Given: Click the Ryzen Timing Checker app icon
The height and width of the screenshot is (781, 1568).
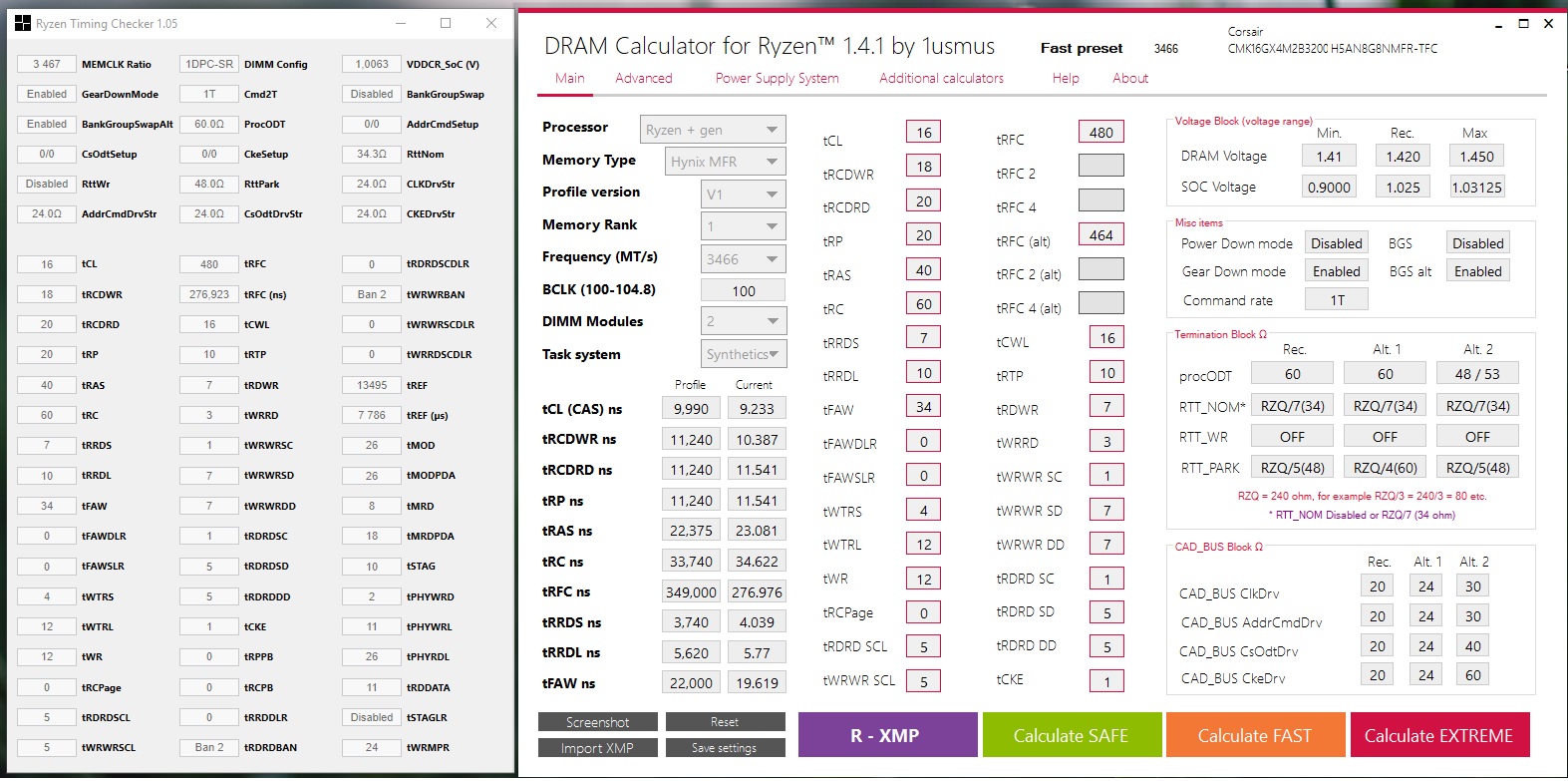Looking at the screenshot, I should pos(23,23).
